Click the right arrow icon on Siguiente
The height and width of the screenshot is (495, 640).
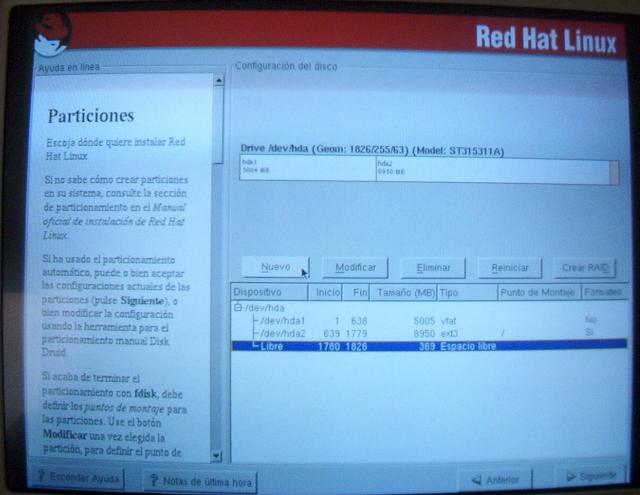point(571,476)
